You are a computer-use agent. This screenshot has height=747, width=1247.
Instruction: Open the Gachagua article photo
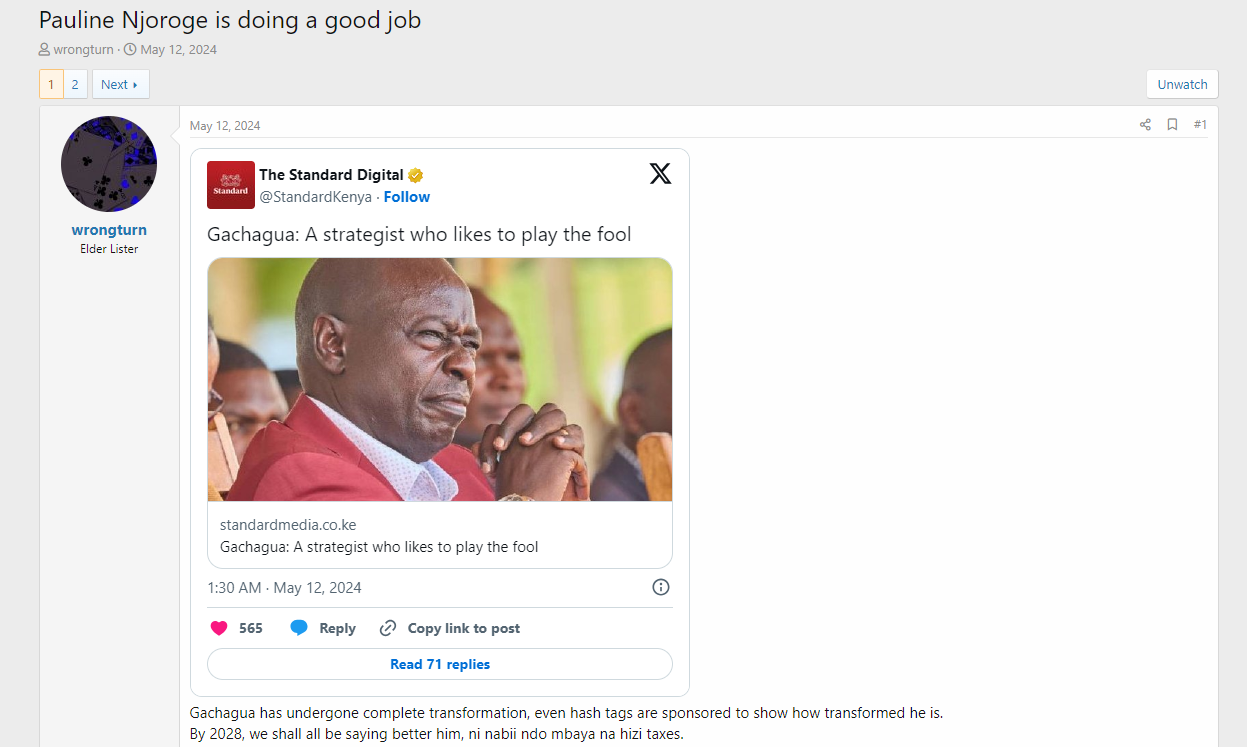click(x=440, y=379)
